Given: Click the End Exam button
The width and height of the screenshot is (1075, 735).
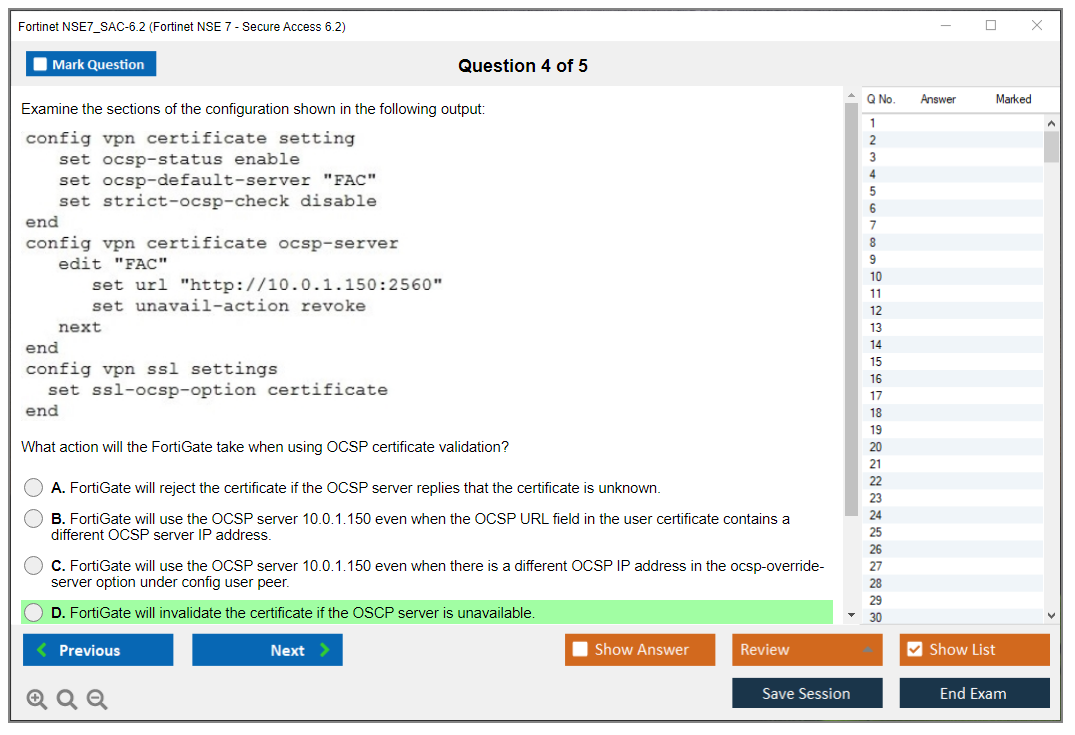Looking at the screenshot, I should pyautogui.click(x=973, y=693).
